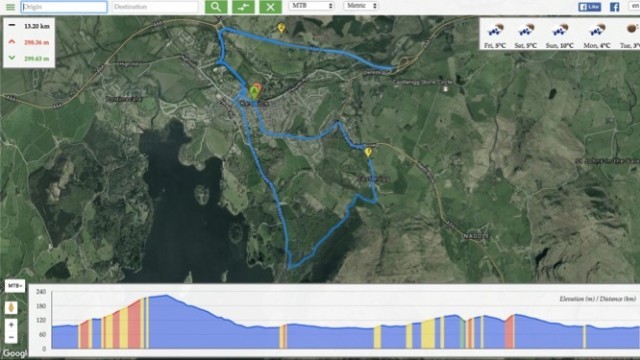Select the Fri, 5°C forecast label

point(495,46)
